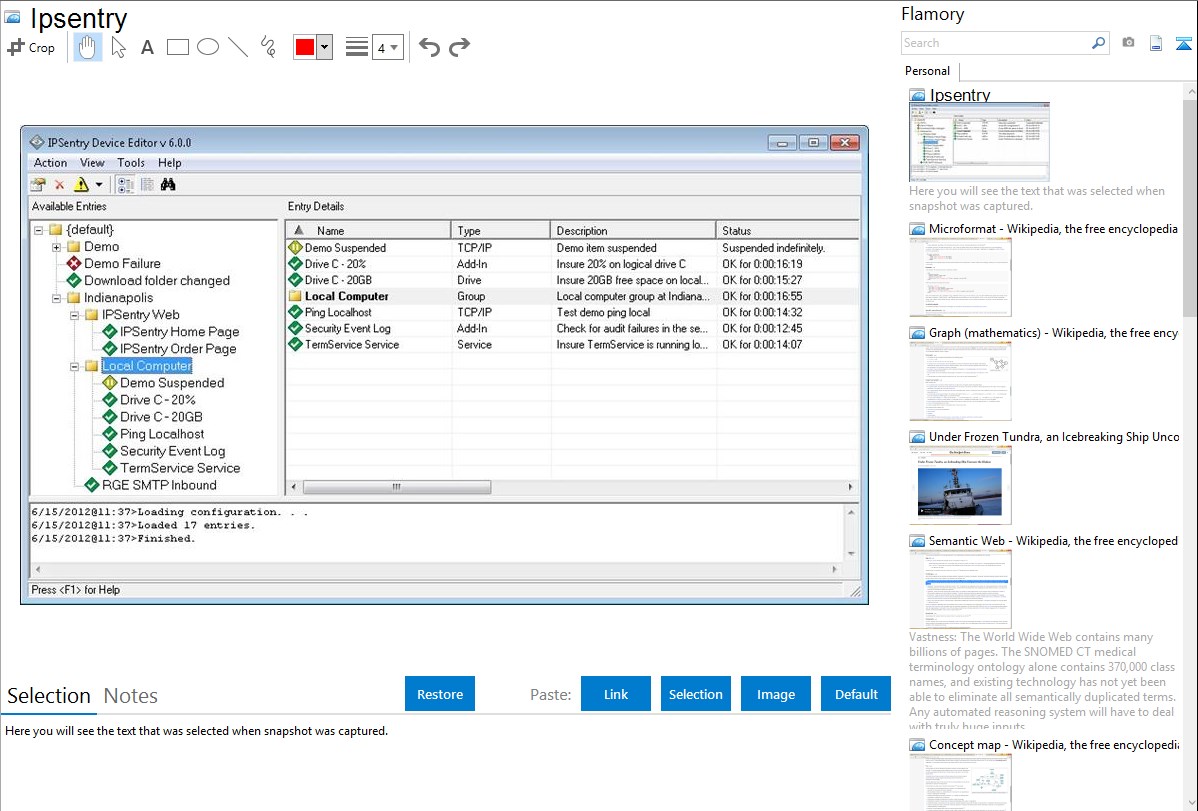Choose the text annotation tool
The height and width of the screenshot is (811, 1198).
147,47
